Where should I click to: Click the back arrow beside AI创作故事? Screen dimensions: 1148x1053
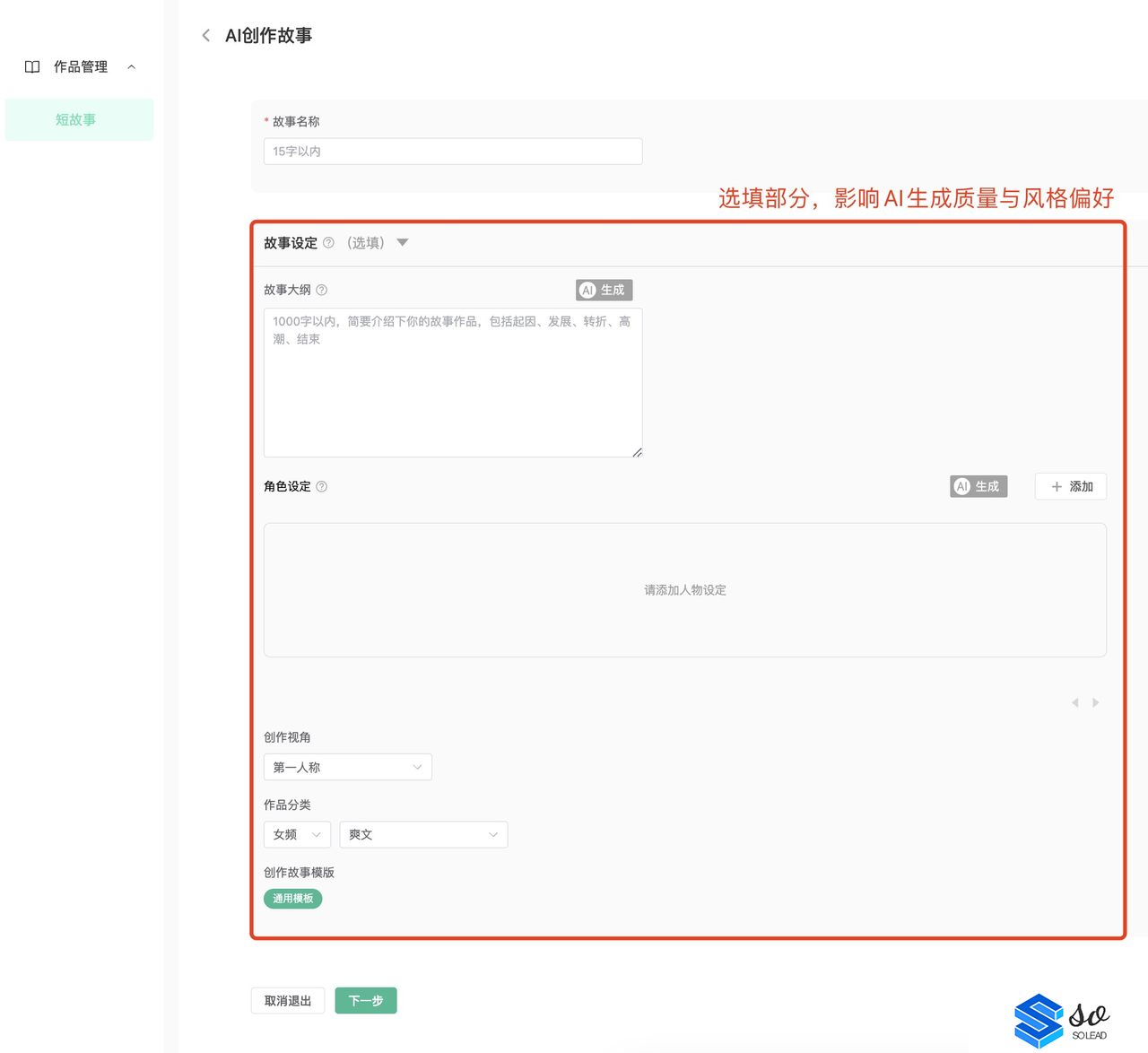point(206,36)
